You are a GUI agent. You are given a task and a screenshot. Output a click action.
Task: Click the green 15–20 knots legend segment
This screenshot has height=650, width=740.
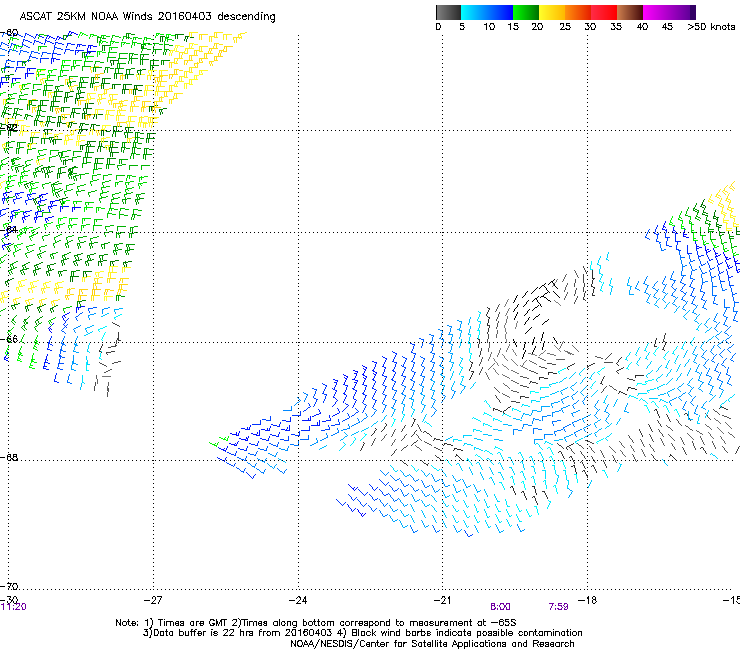(x=526, y=12)
